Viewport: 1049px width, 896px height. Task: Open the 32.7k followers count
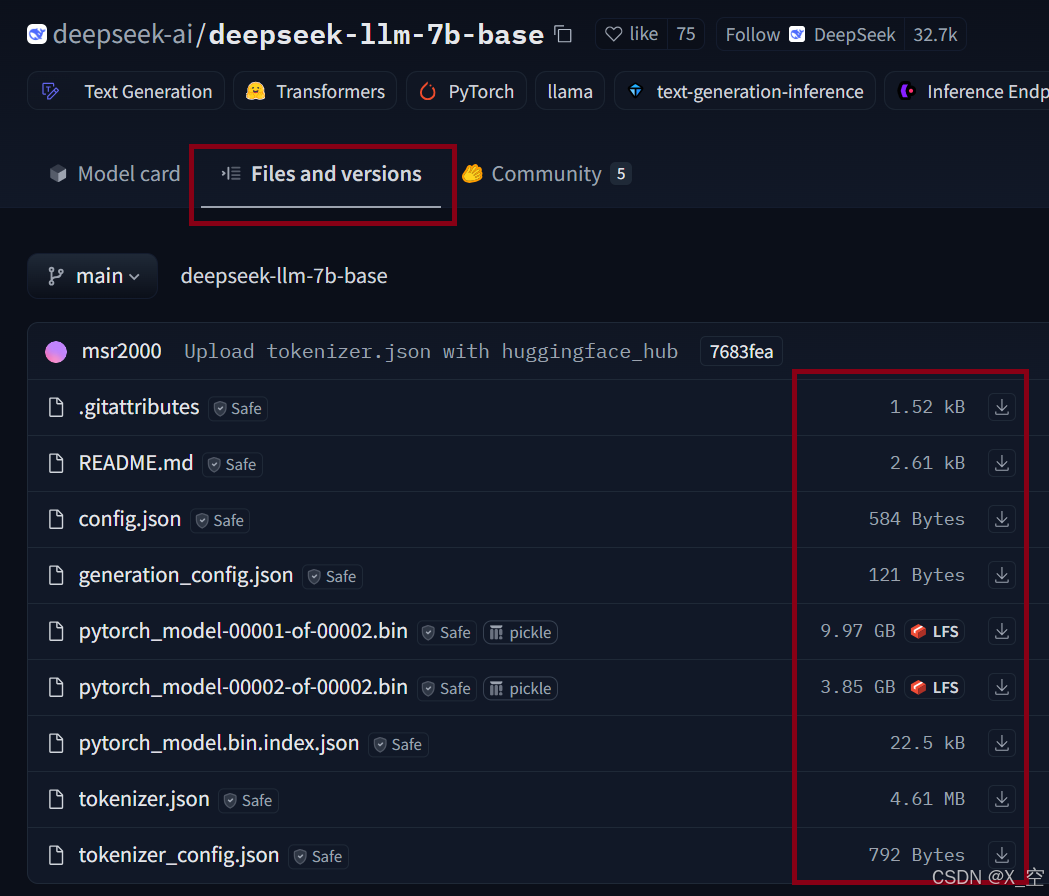tap(935, 34)
